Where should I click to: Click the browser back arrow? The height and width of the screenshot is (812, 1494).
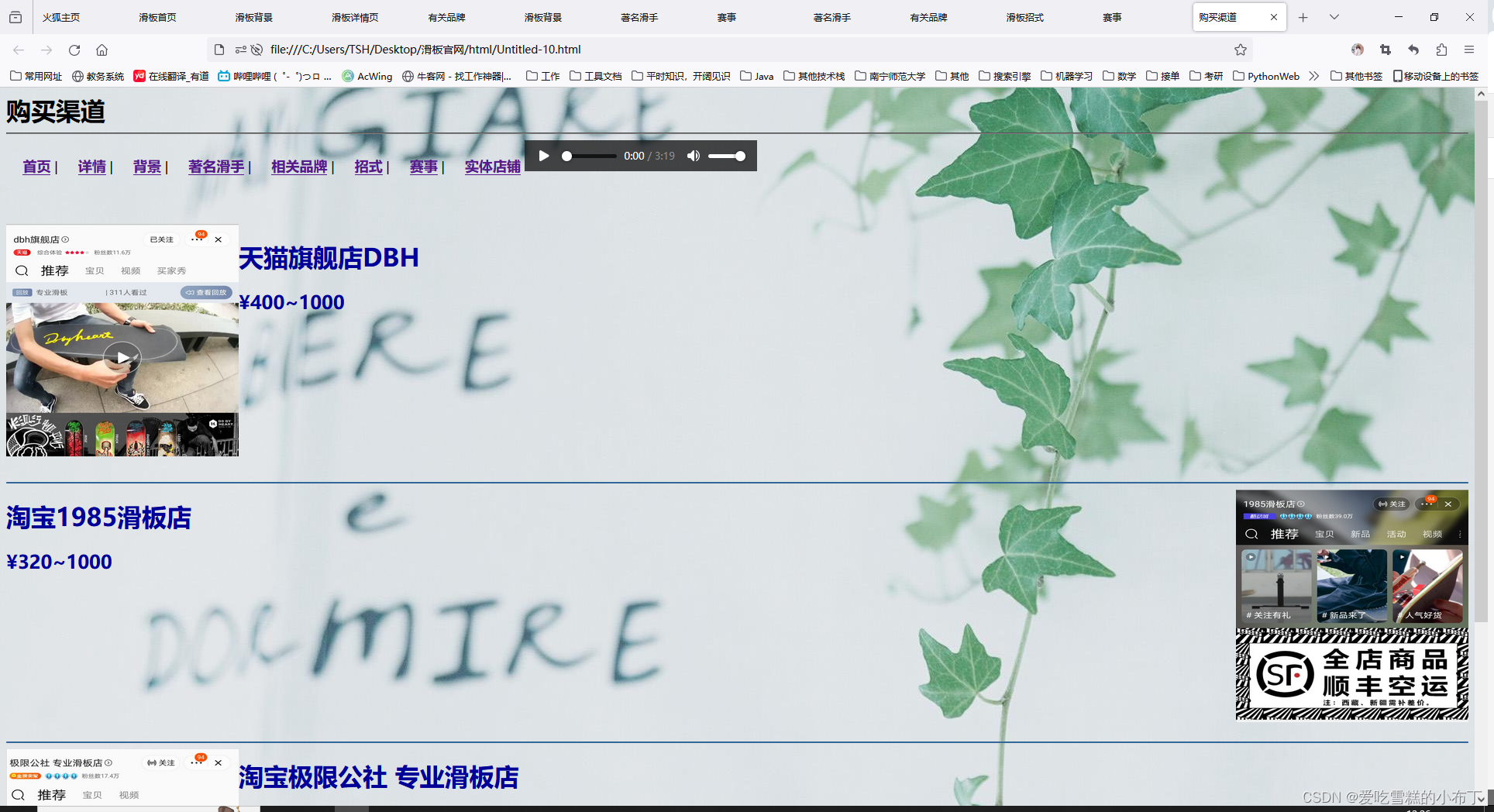19,50
